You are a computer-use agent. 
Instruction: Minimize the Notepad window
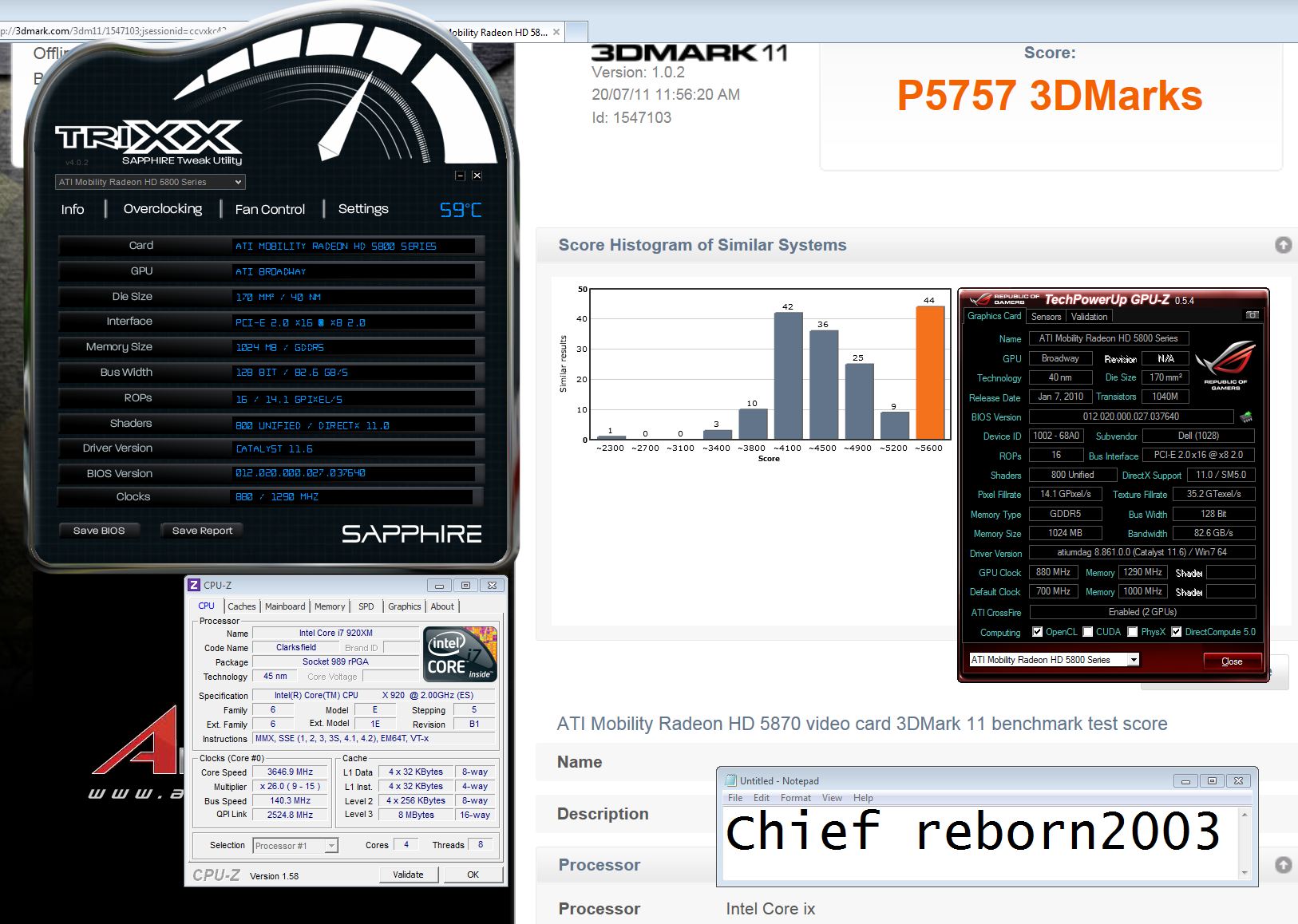coord(1185,780)
